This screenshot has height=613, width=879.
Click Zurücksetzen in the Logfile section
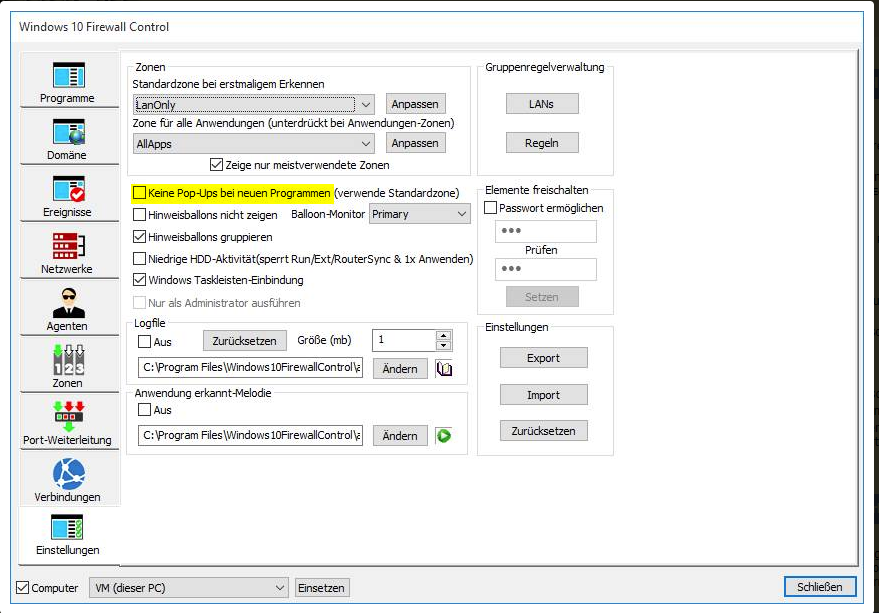(244, 341)
